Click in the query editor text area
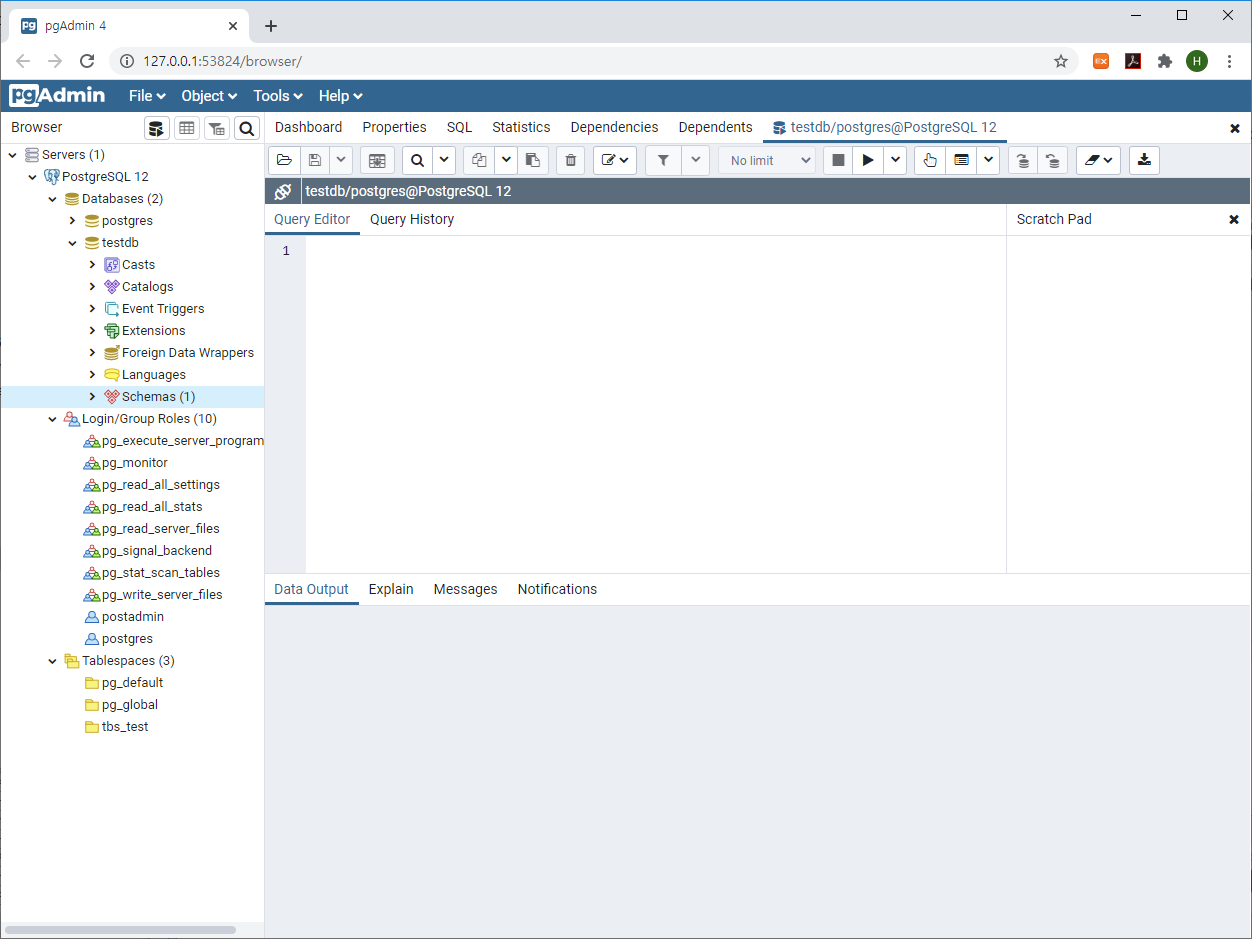1252x939 pixels. (655, 404)
